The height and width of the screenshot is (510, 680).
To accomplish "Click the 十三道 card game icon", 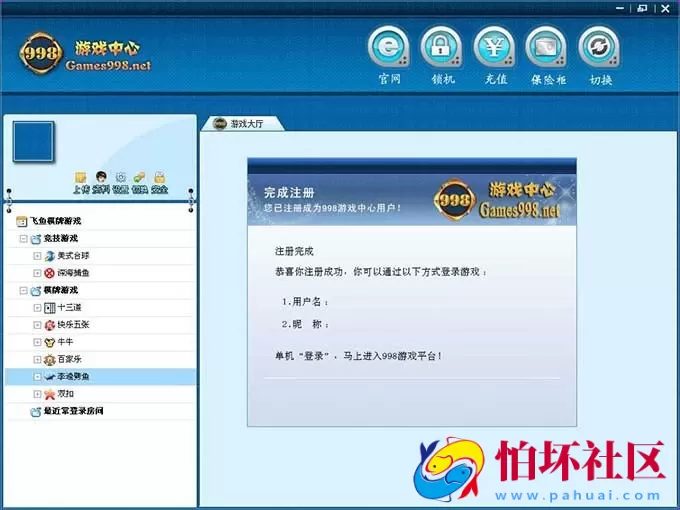I will click(50, 308).
